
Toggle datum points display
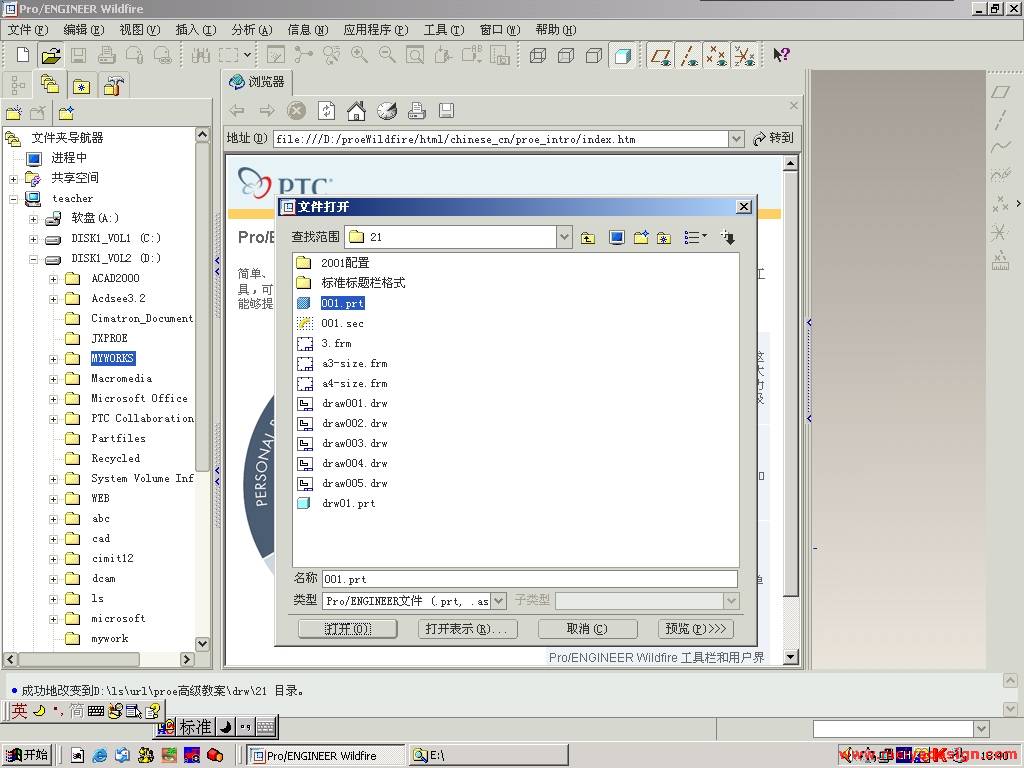[716, 56]
